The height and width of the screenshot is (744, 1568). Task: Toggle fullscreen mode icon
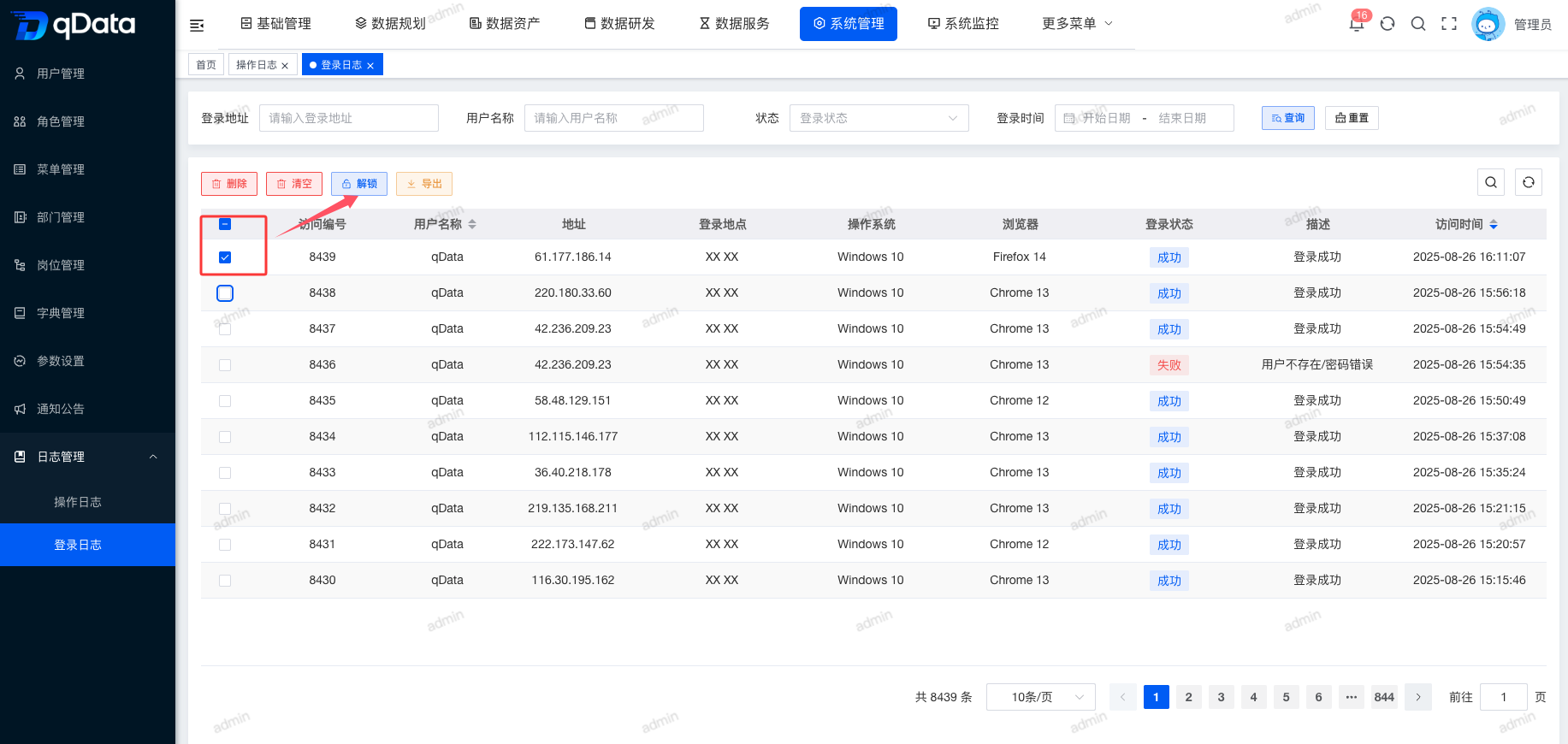pyautogui.click(x=1449, y=24)
